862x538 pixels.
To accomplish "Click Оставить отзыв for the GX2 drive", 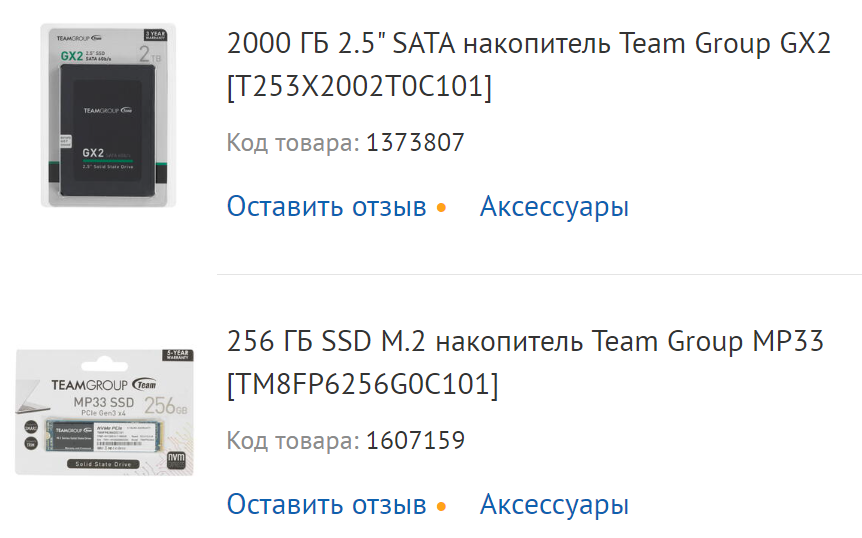I will pos(326,207).
